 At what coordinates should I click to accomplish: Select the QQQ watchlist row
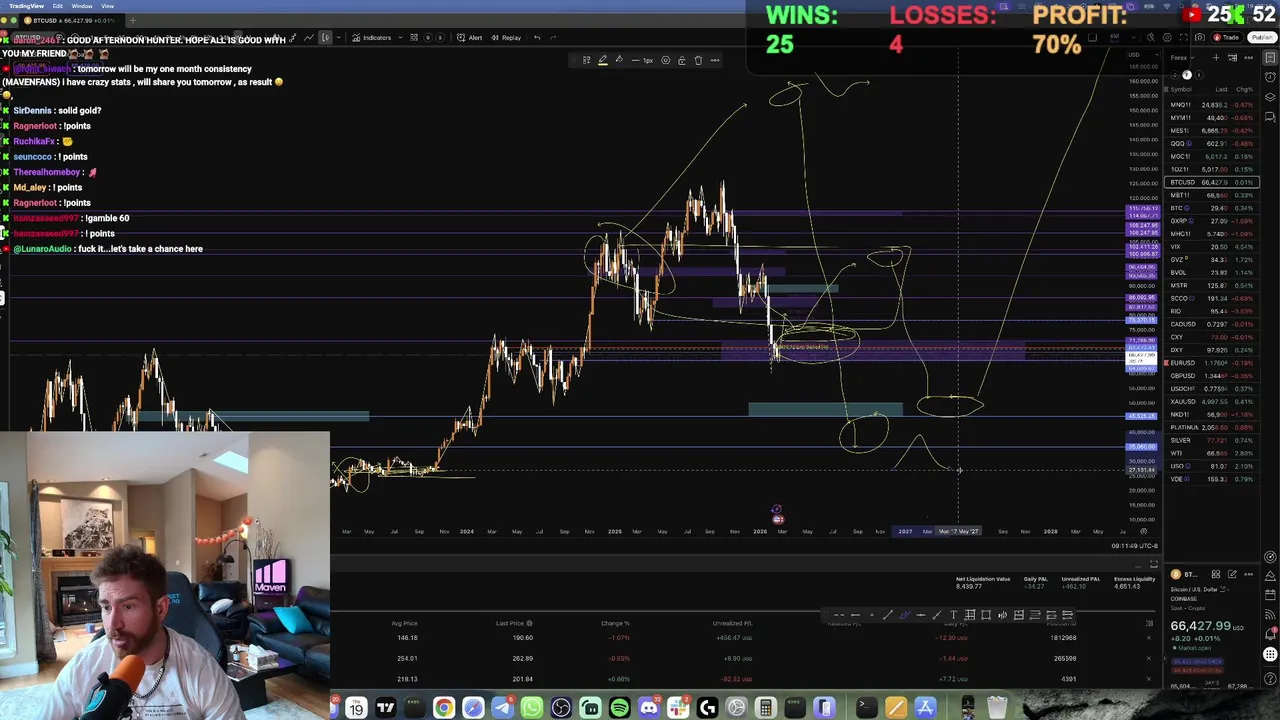pyautogui.click(x=1212, y=143)
